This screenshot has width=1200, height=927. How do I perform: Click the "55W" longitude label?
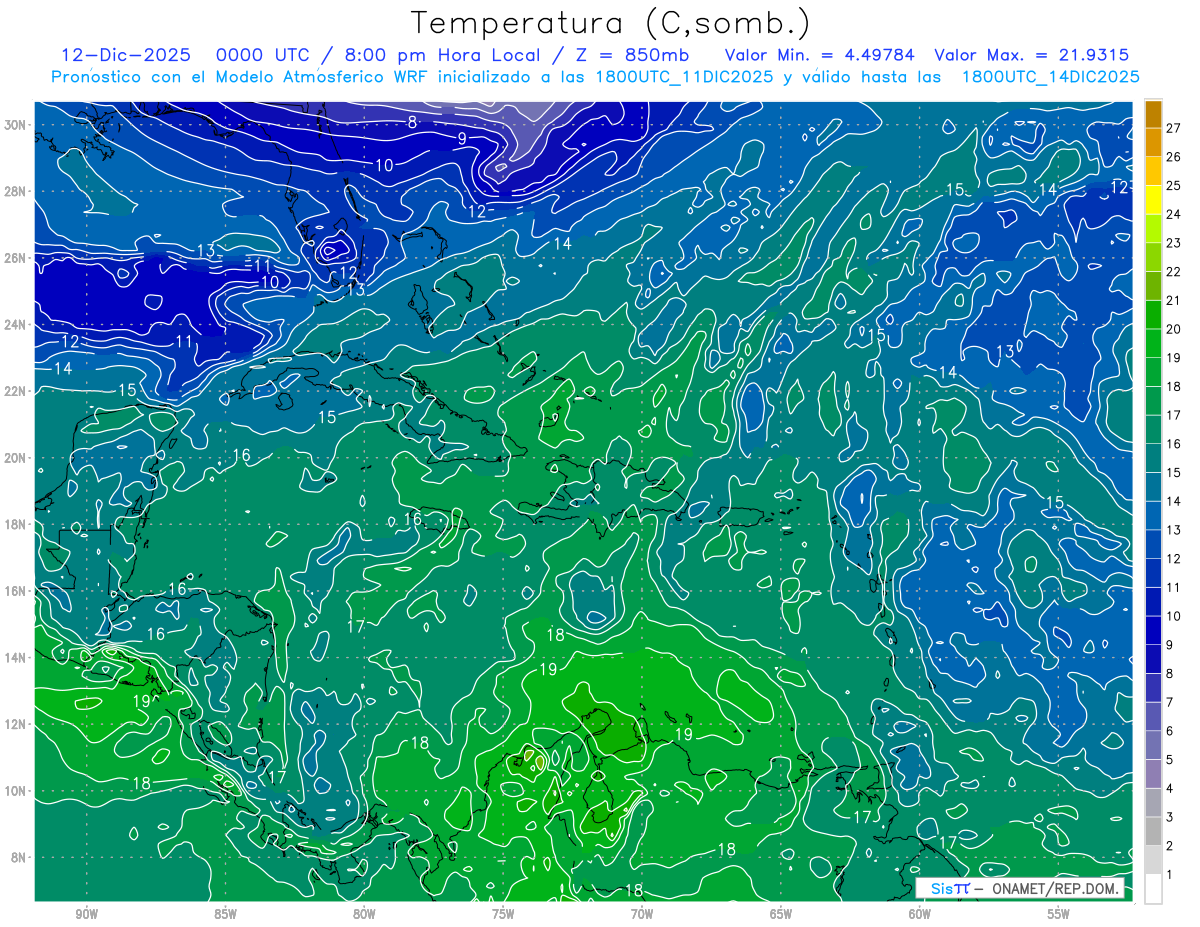1059,914
